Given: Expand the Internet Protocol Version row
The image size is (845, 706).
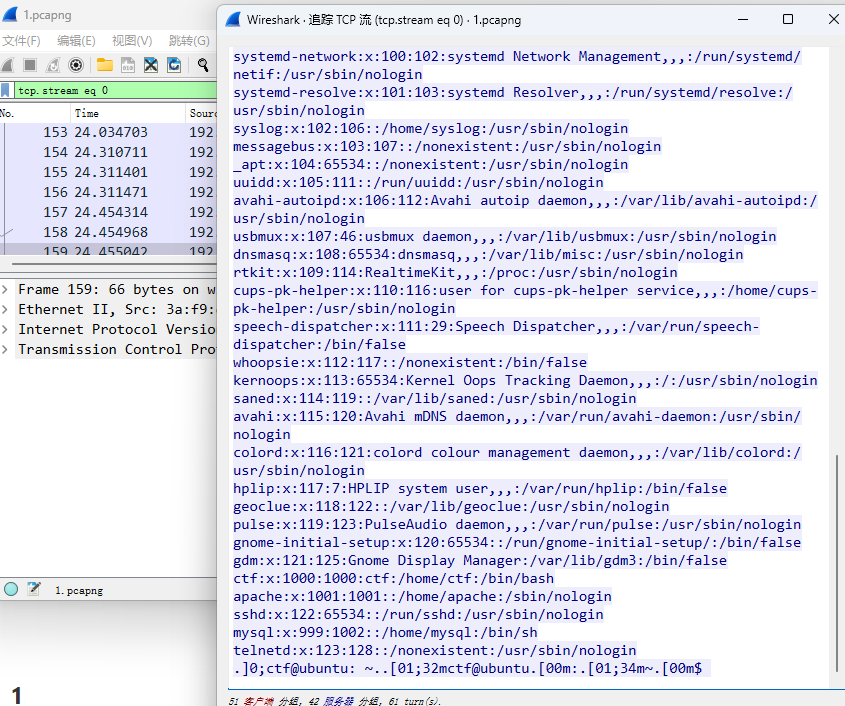Looking at the screenshot, I should click(x=7, y=330).
